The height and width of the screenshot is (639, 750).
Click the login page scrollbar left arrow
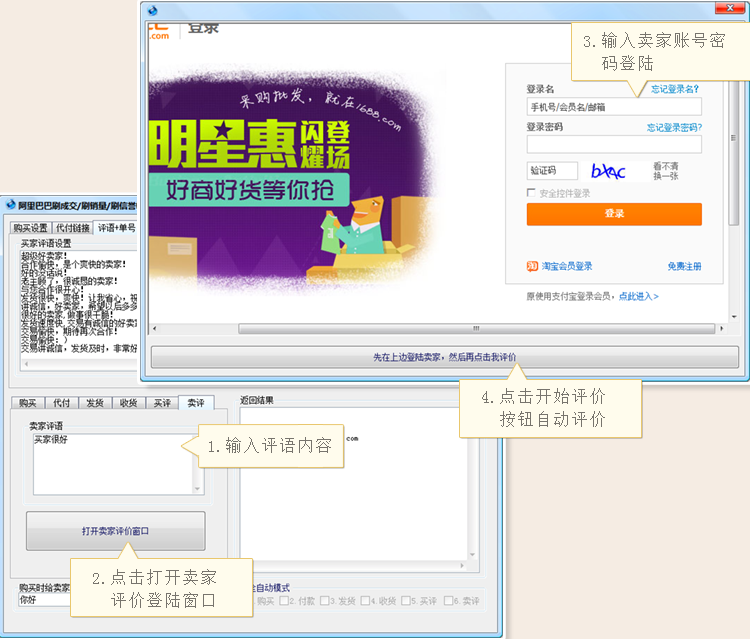point(154,329)
